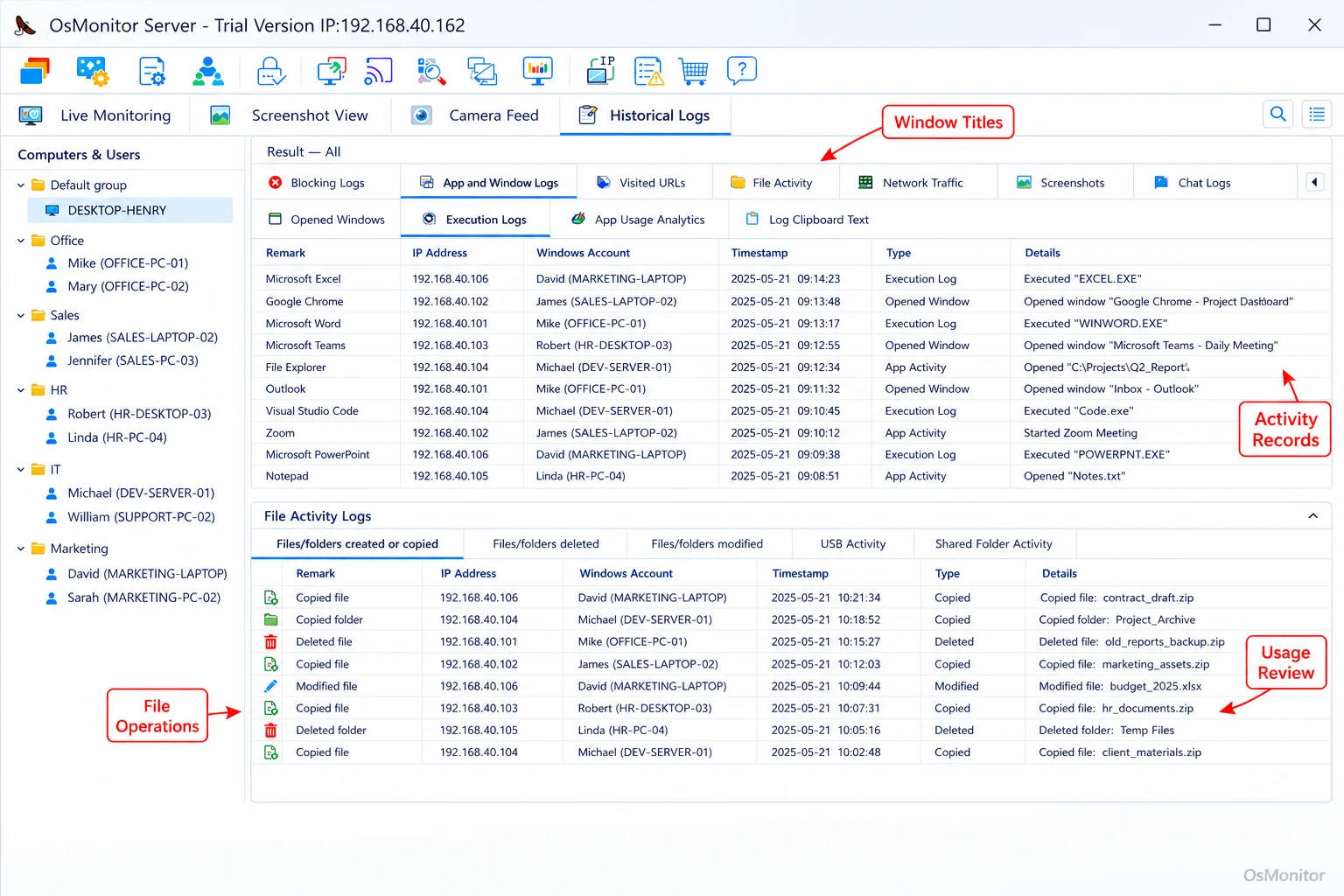This screenshot has width=1344, height=896.
Task: Click the stacked windows toolbar icon
Action: pyautogui.click(x=35, y=71)
